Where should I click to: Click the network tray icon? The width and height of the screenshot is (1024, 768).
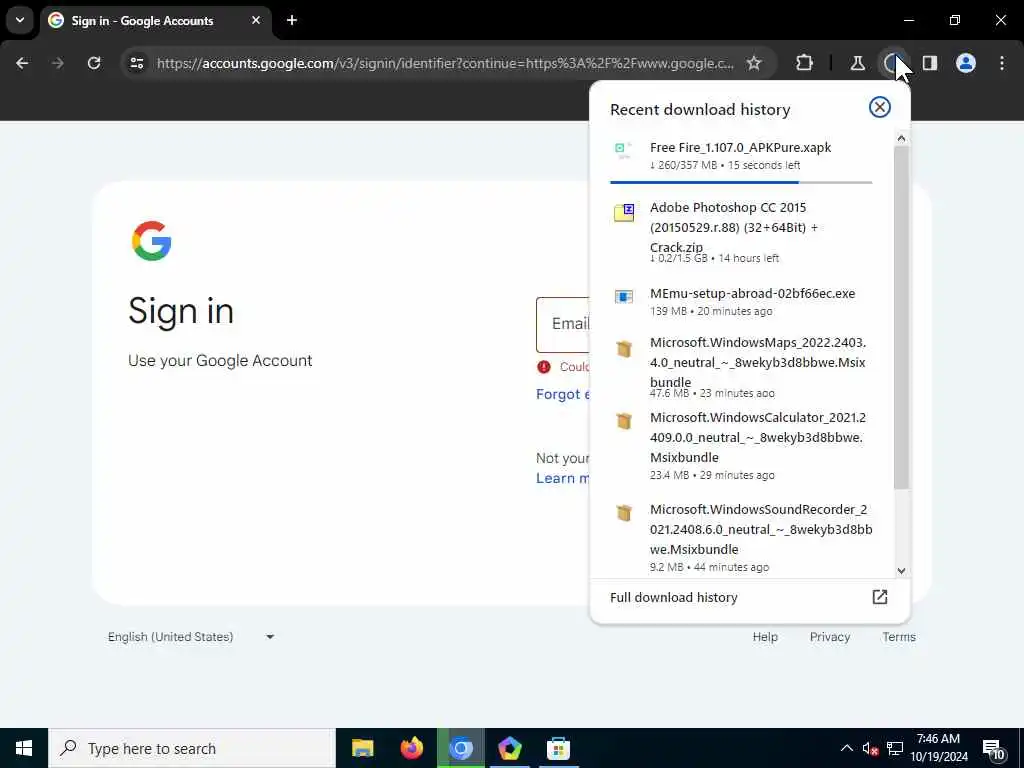tap(895, 749)
